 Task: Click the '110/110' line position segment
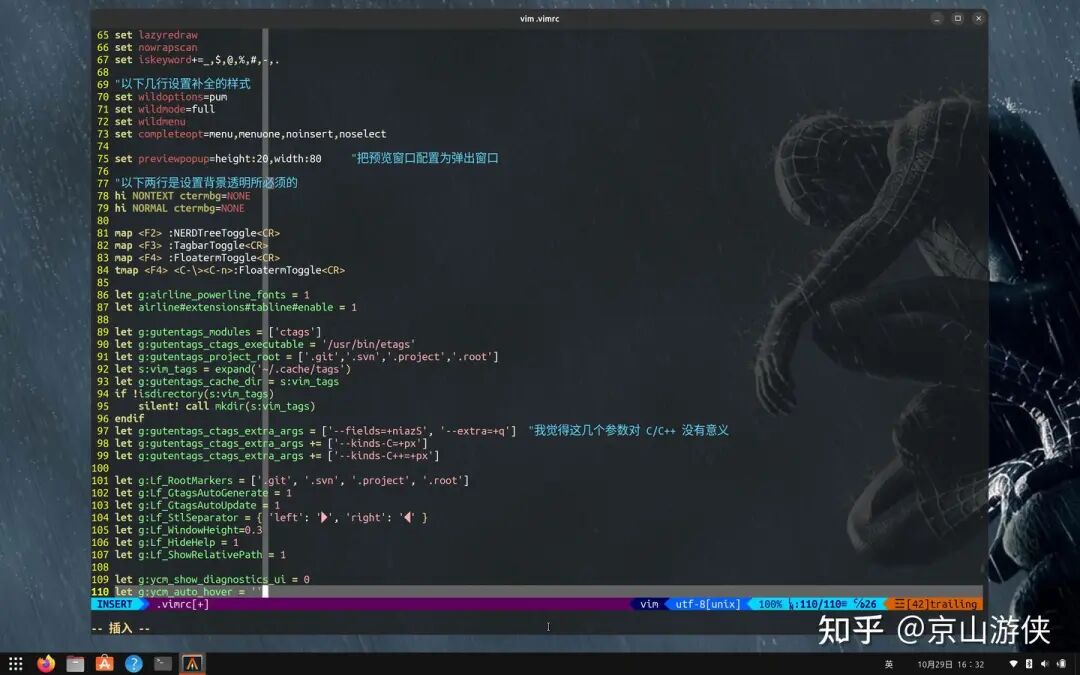point(818,604)
